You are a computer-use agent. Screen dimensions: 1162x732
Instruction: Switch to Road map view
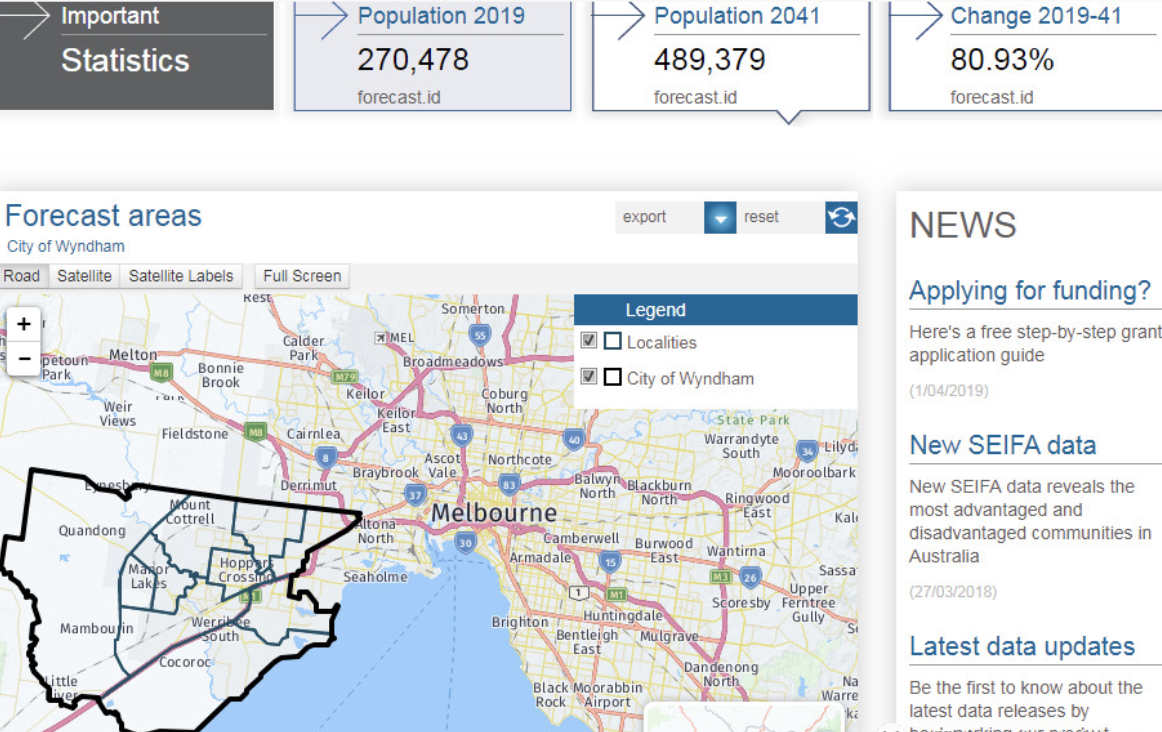pyautogui.click(x=22, y=276)
